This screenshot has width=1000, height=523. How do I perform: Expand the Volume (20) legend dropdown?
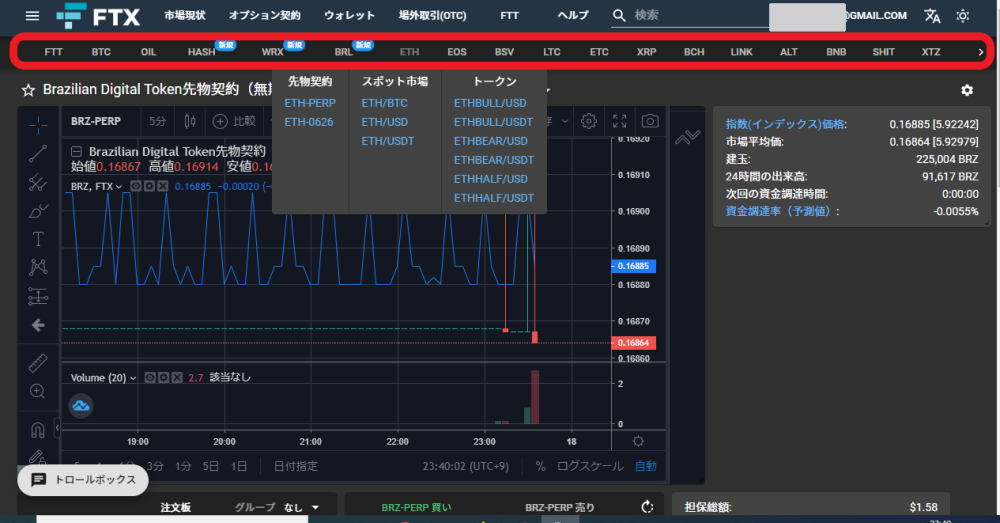point(133,378)
